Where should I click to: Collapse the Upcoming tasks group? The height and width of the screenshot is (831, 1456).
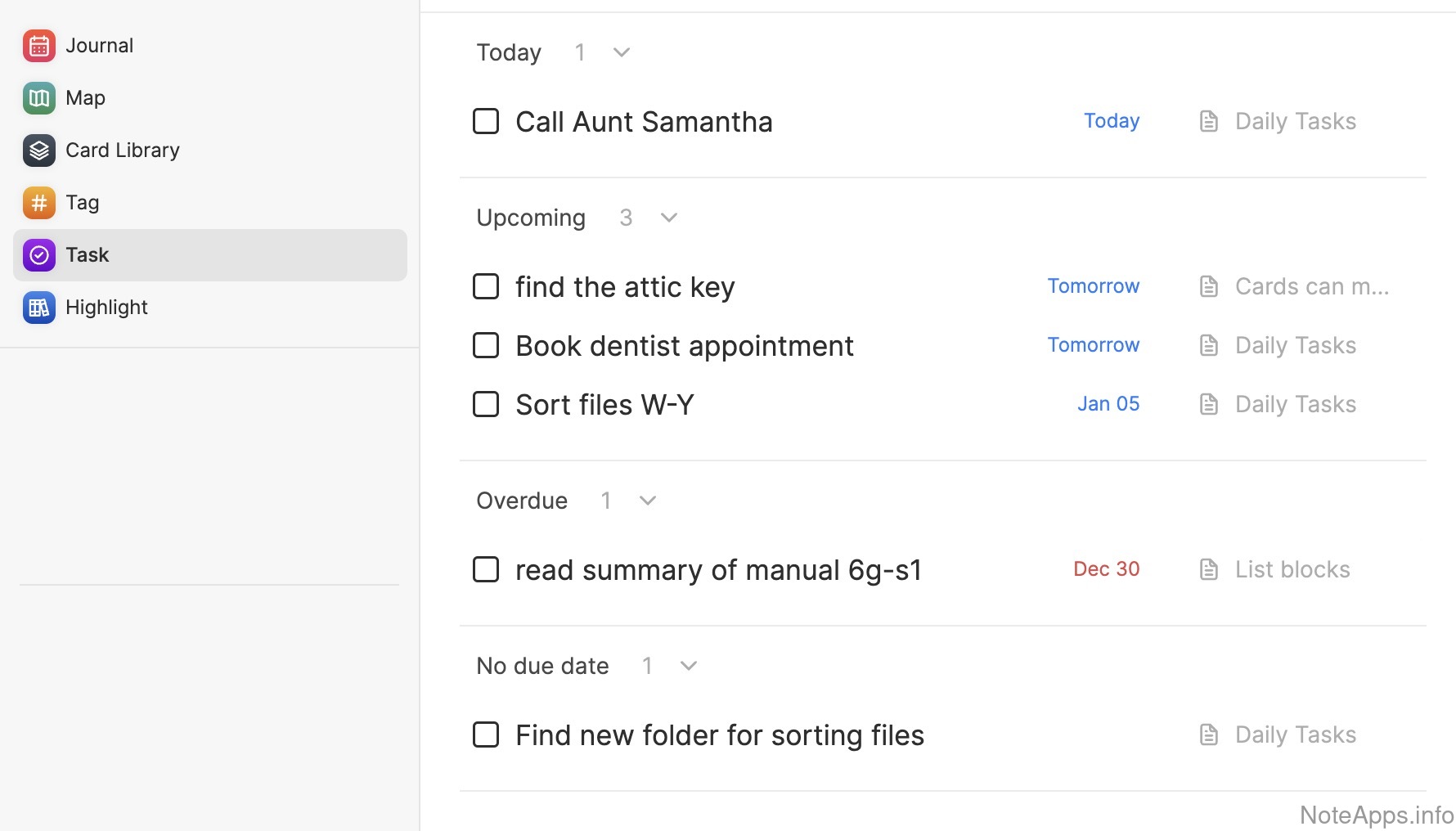669,218
